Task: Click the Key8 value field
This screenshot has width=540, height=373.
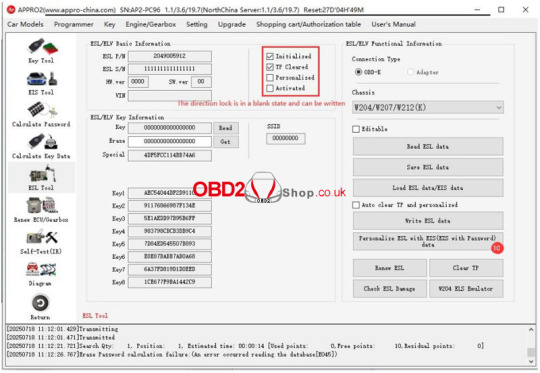Action: coord(170,282)
